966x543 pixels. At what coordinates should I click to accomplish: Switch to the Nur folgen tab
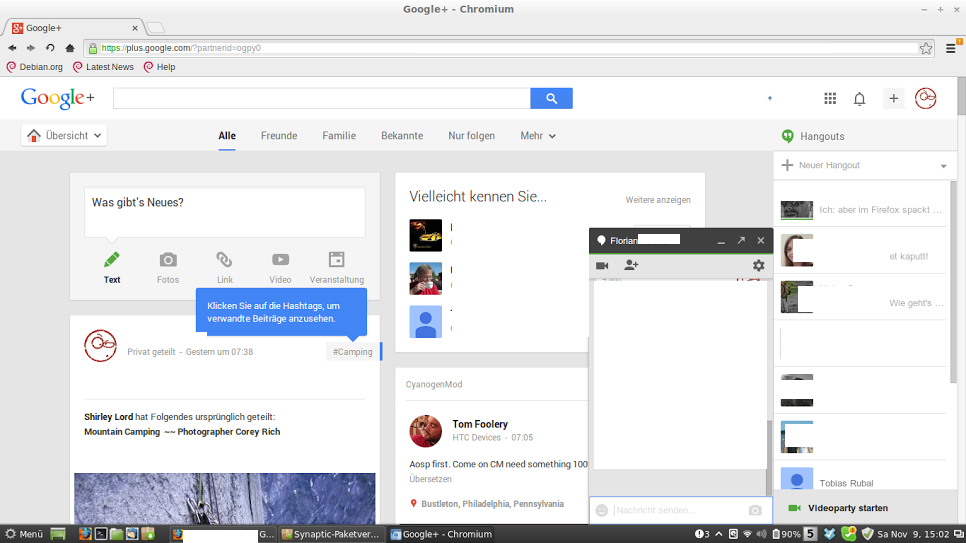pos(471,136)
